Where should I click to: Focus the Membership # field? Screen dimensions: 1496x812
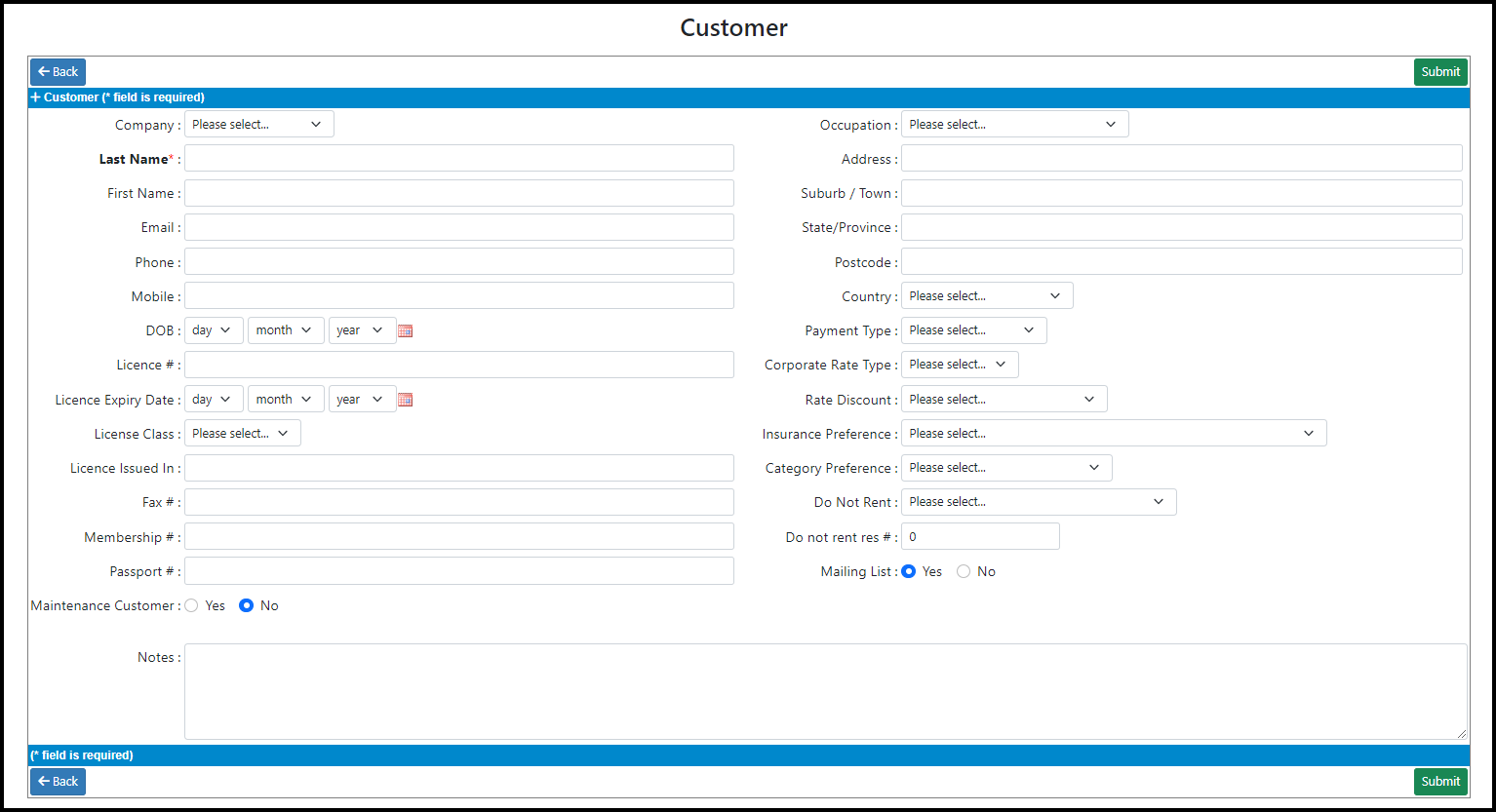tap(459, 536)
